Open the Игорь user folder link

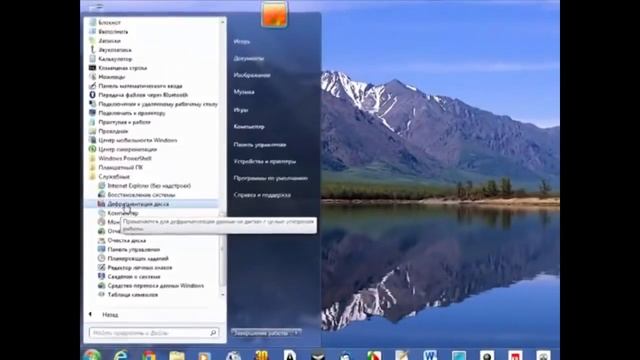(x=242, y=42)
